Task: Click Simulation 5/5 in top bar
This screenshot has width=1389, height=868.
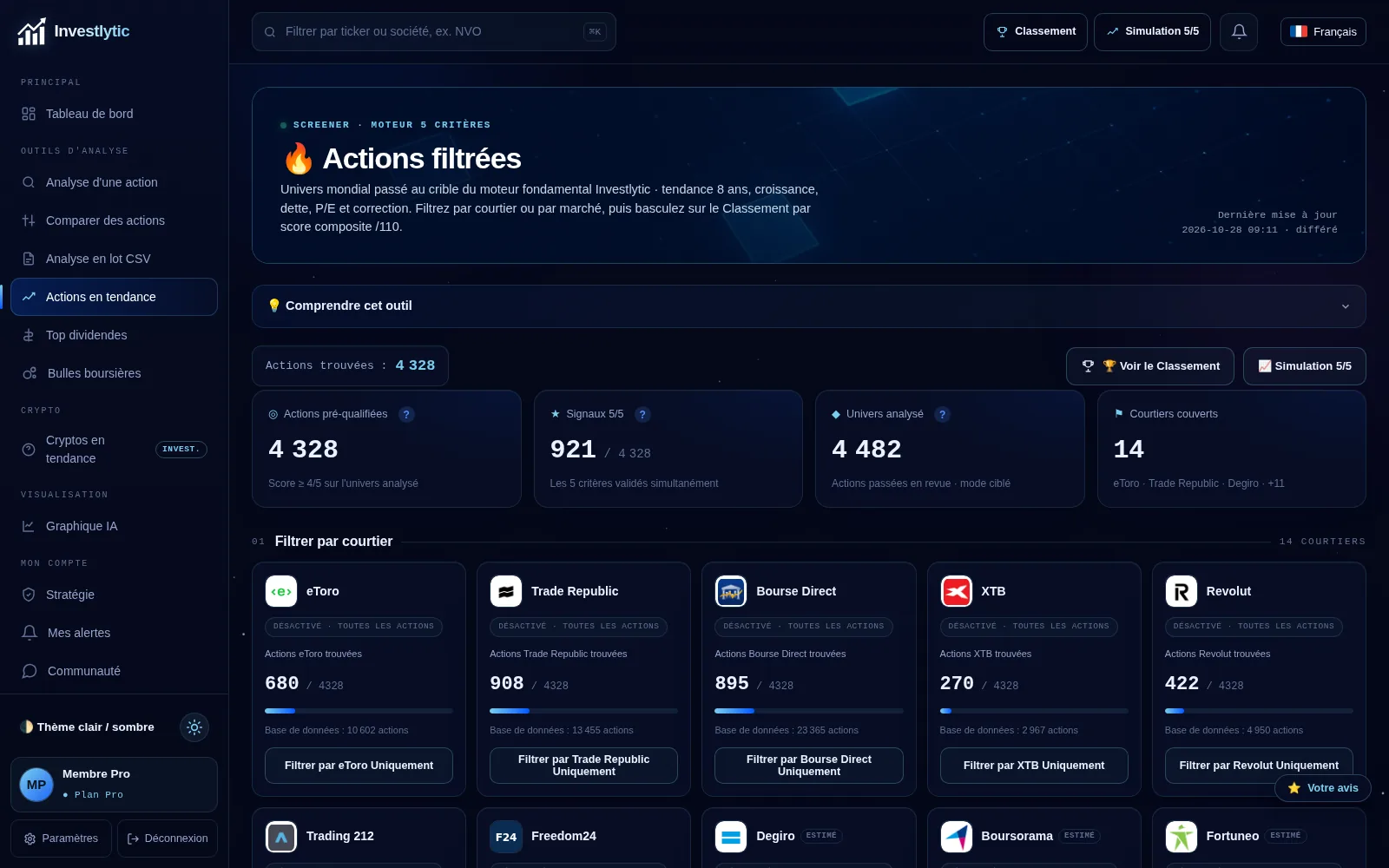Action: [1152, 32]
